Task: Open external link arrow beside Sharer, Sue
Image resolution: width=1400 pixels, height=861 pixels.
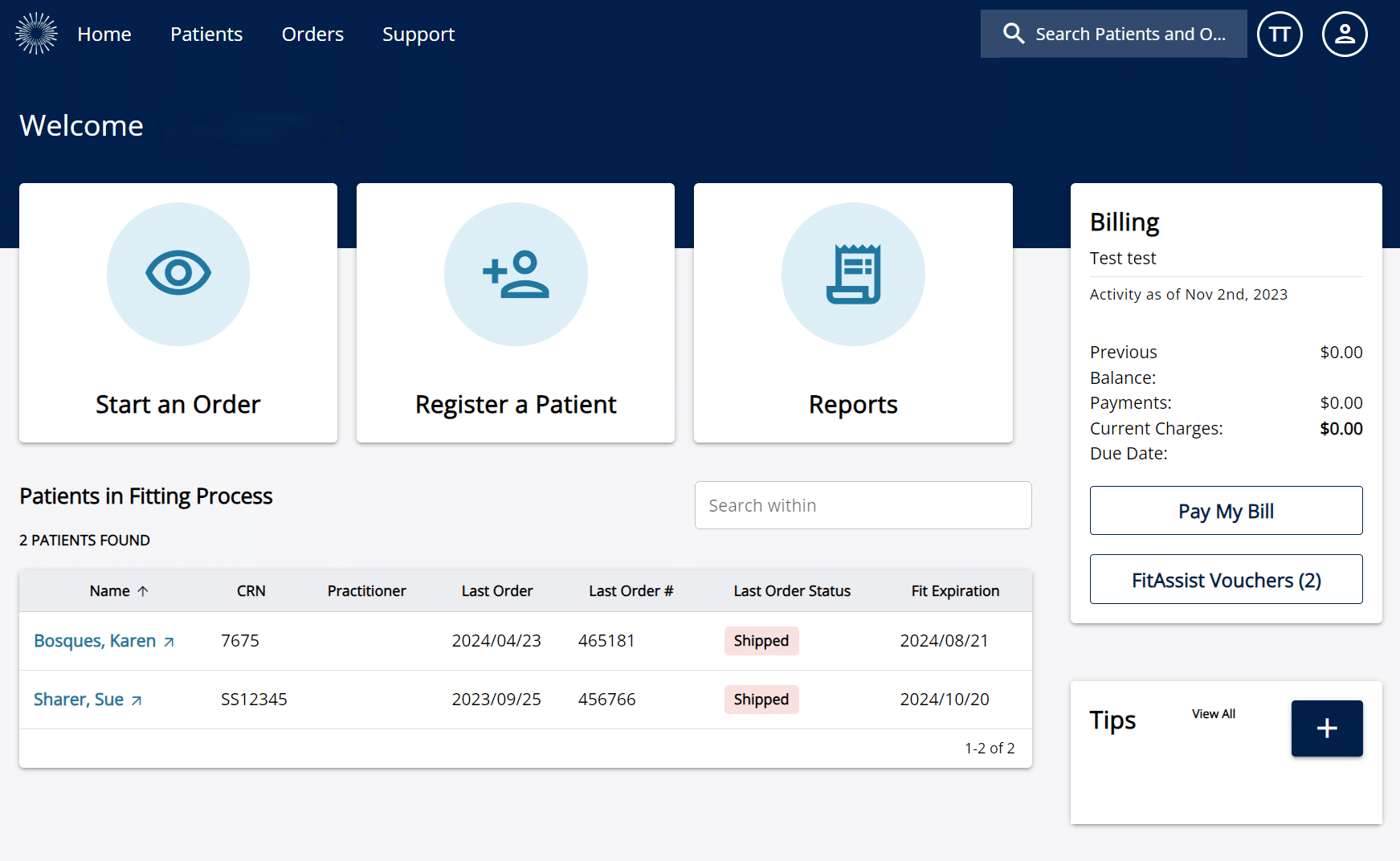Action: [137, 700]
